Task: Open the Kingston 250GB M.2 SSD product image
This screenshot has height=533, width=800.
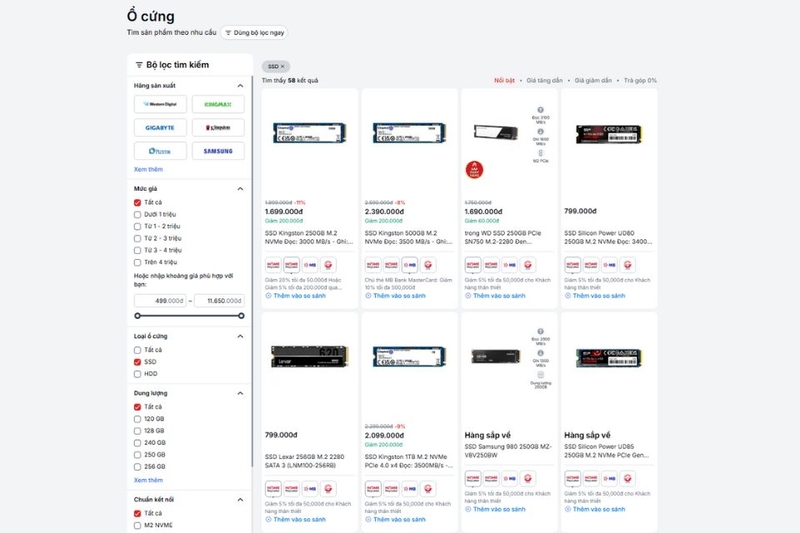Action: click(309, 133)
